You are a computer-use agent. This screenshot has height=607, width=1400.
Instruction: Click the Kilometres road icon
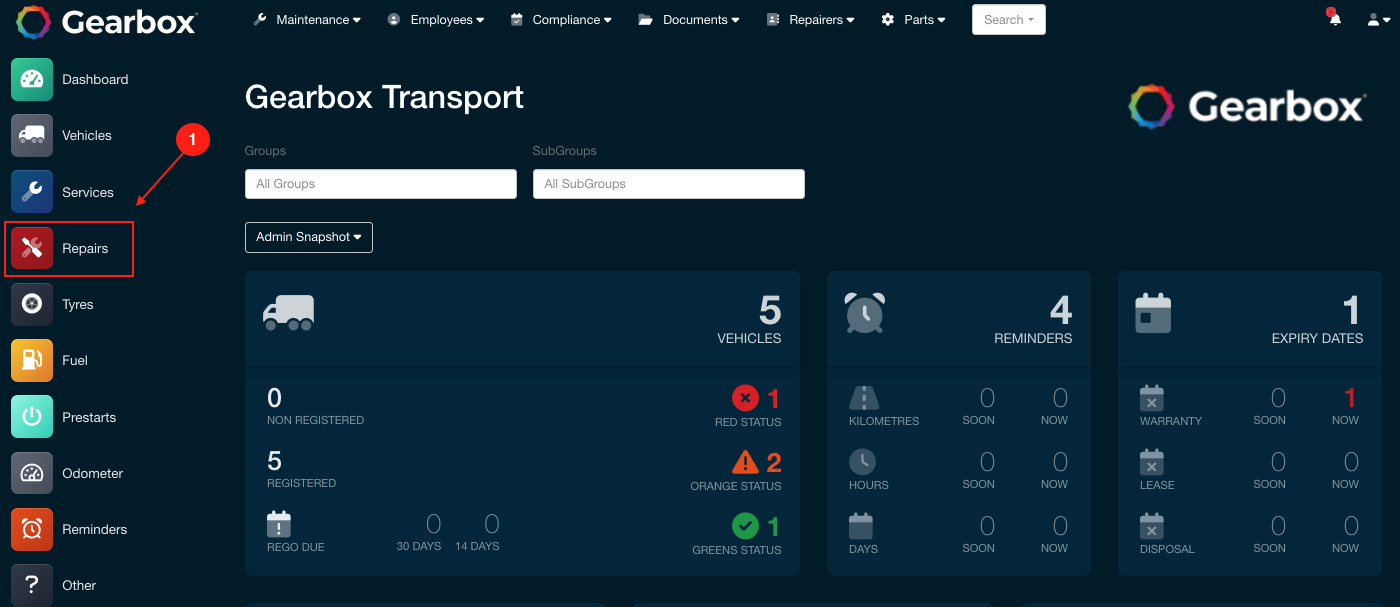863,398
